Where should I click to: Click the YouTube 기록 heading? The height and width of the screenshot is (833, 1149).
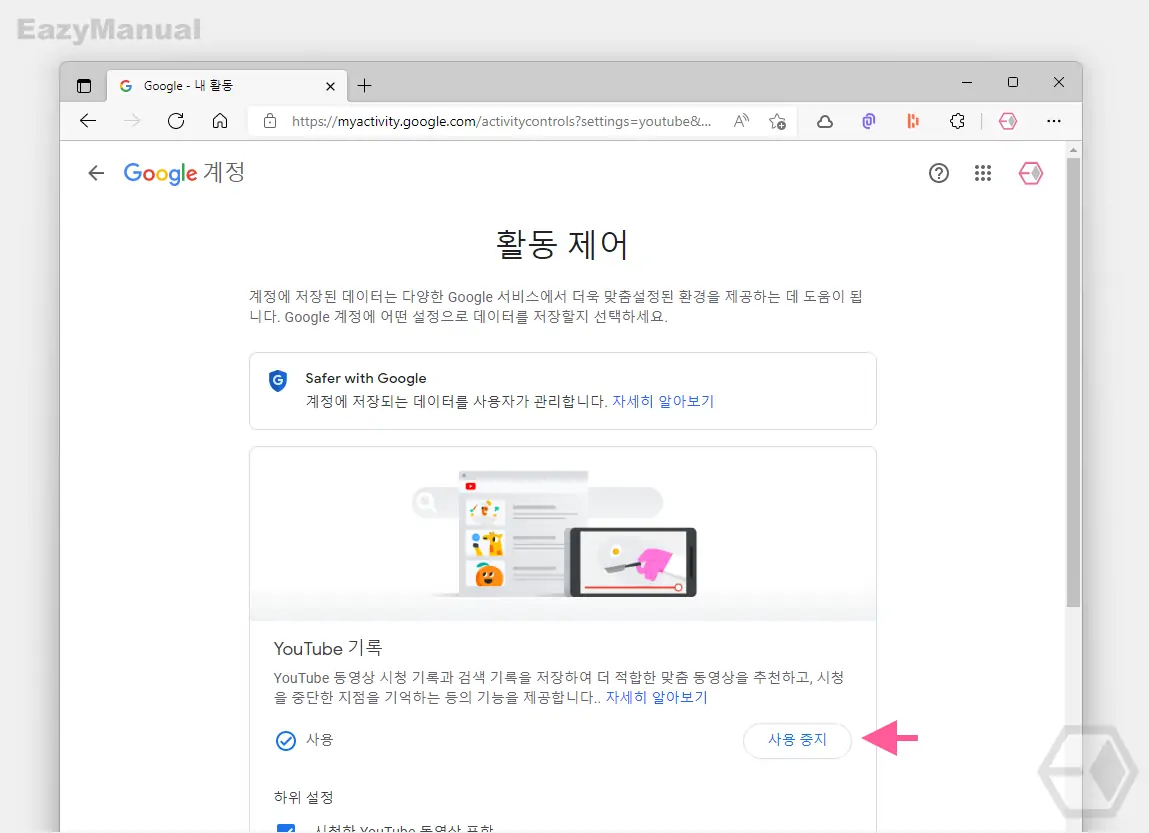tap(328, 648)
